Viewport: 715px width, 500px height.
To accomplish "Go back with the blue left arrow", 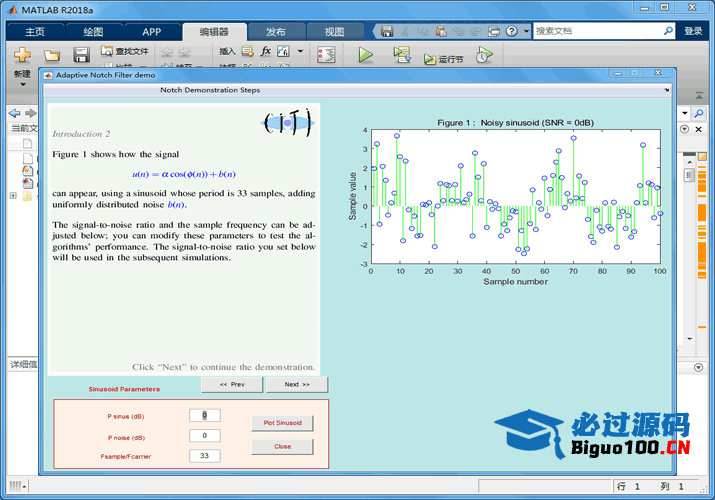I will (x=15, y=113).
